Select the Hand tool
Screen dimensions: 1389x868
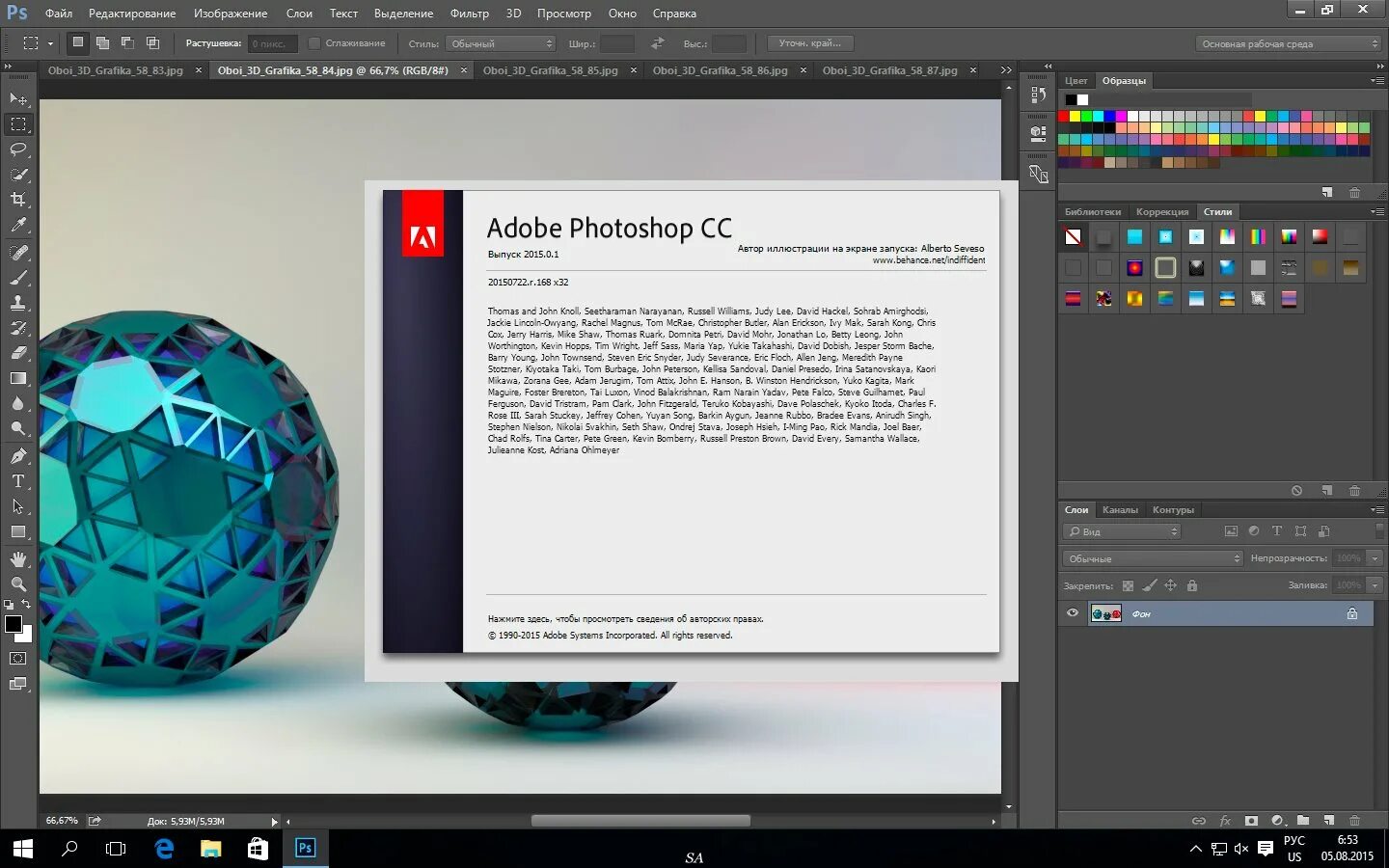click(18, 559)
